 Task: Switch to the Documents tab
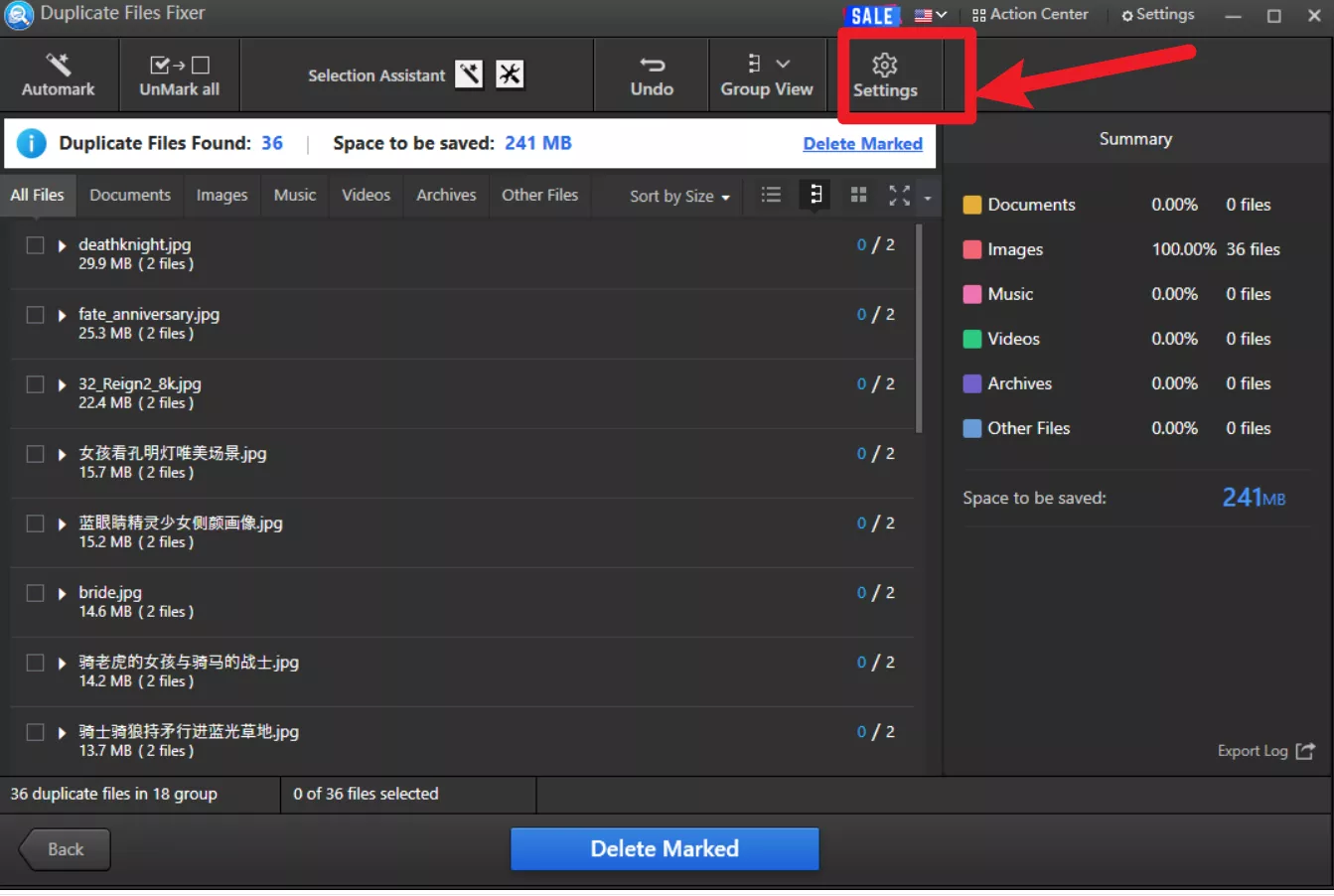[x=130, y=195]
